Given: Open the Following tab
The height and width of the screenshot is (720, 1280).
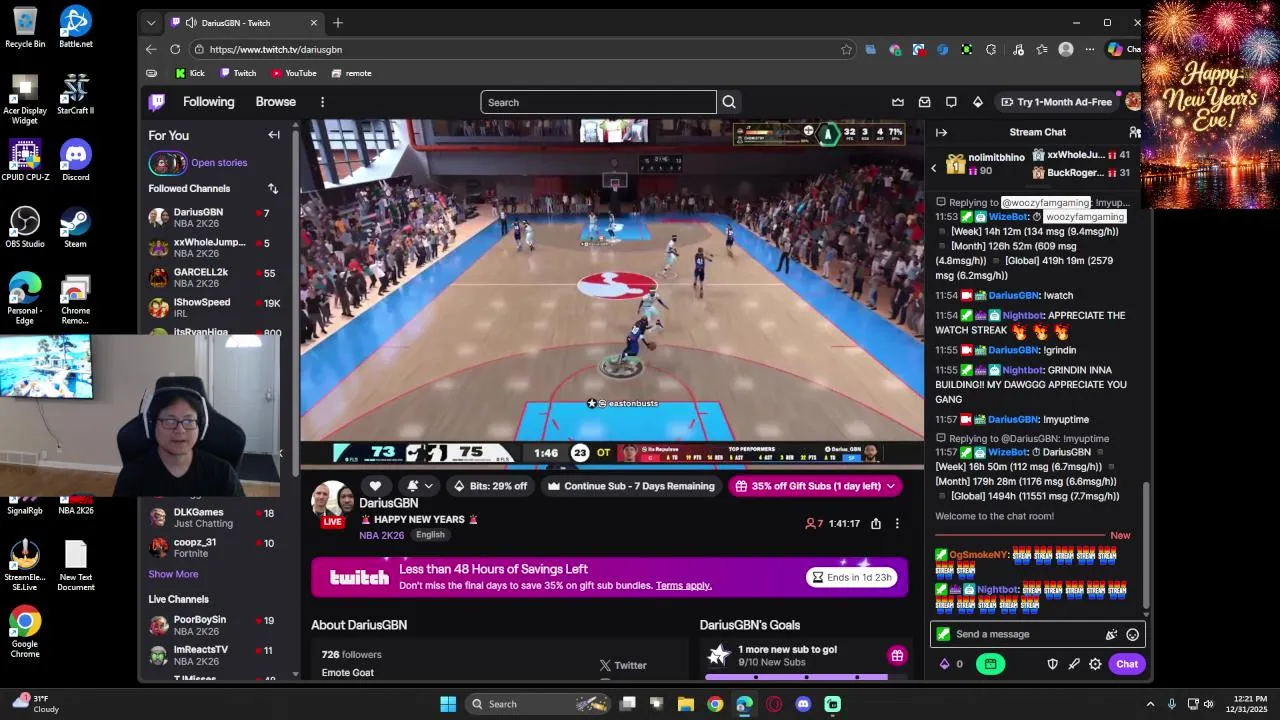Looking at the screenshot, I should click(208, 102).
